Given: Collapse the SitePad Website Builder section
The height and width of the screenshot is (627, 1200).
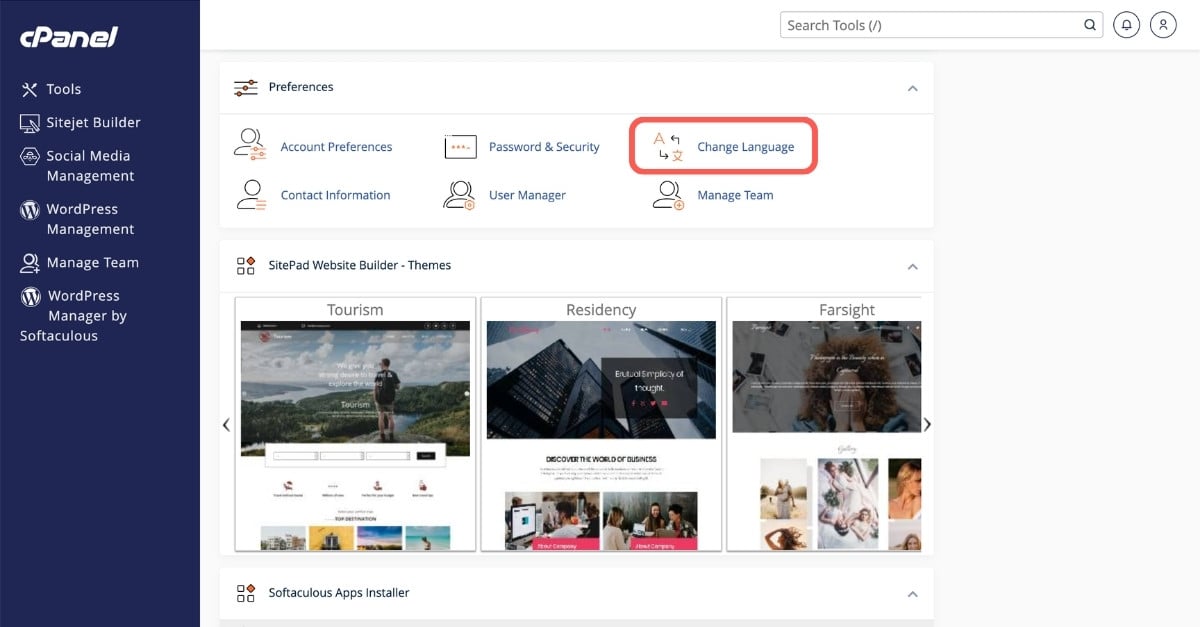Looking at the screenshot, I should click(912, 266).
